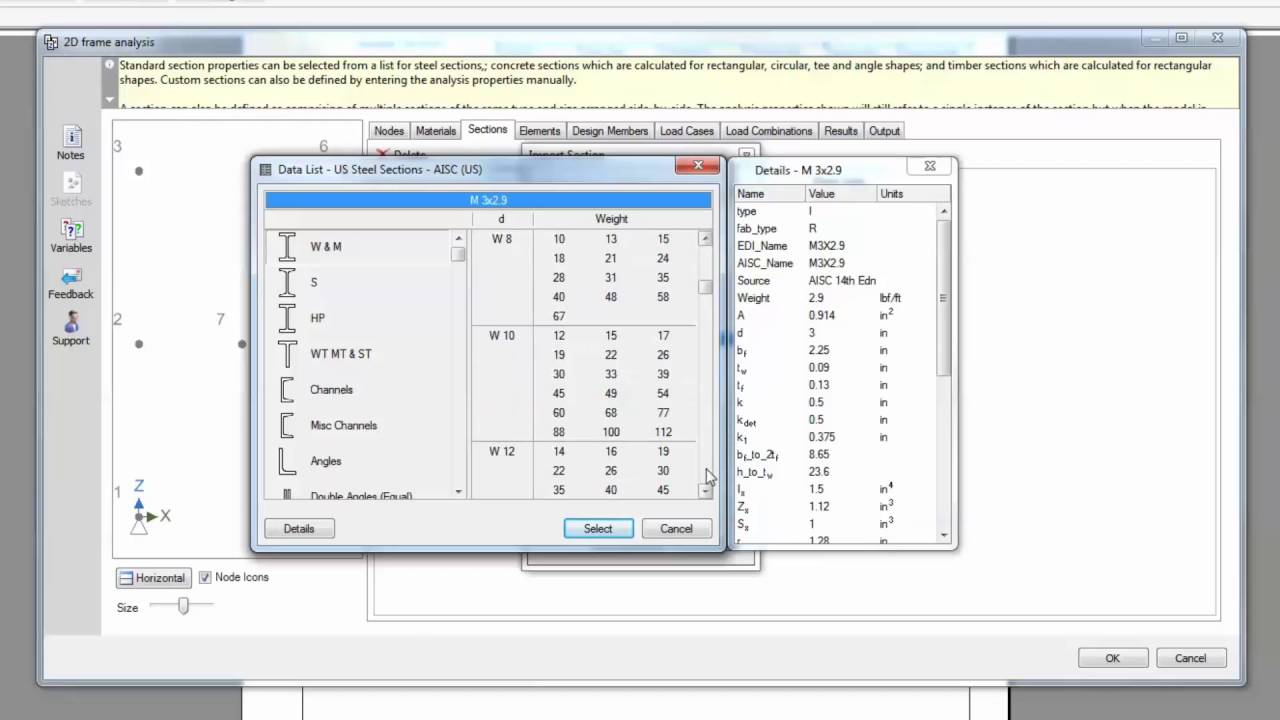1280x720 pixels.
Task: Select W 12 weight 14 cell
Action: click(x=559, y=451)
